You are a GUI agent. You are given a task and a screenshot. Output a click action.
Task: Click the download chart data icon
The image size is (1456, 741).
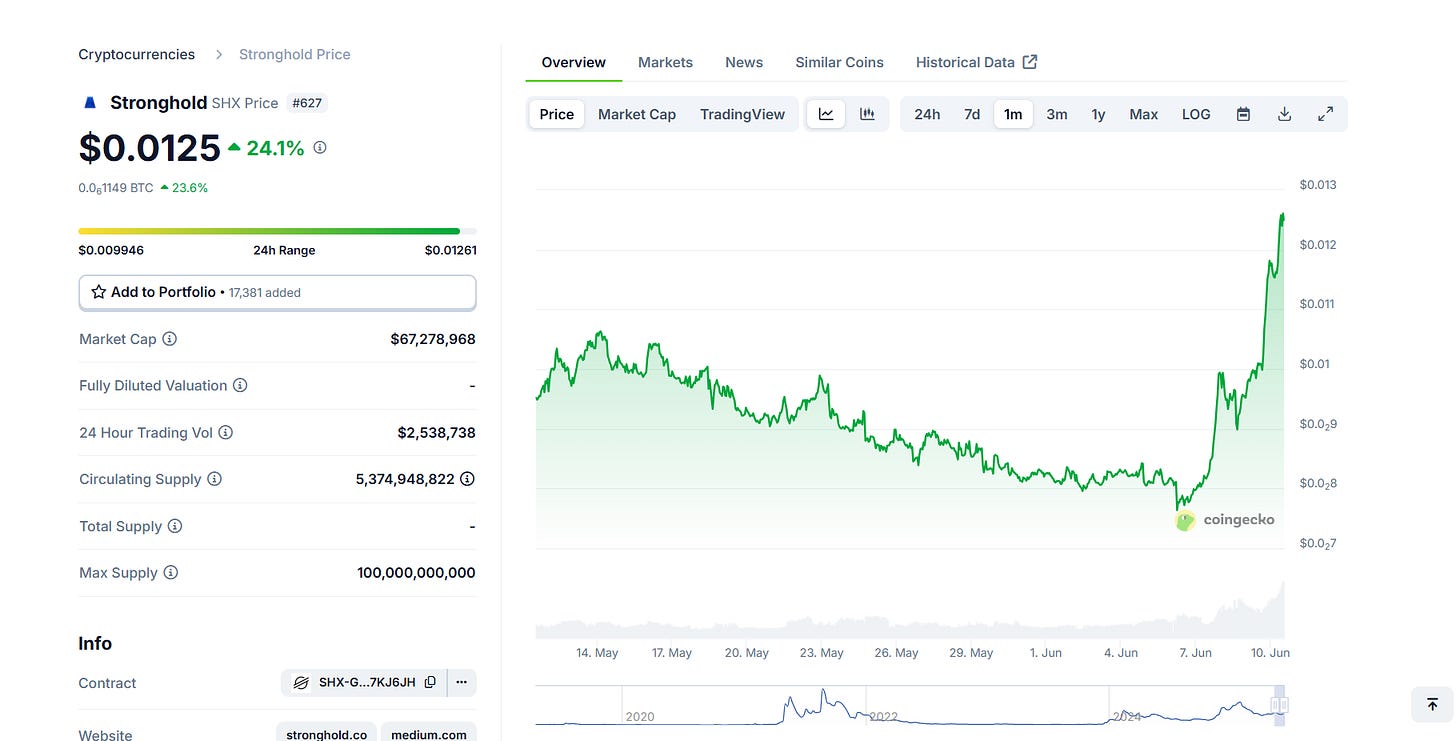pyautogui.click(x=1284, y=114)
